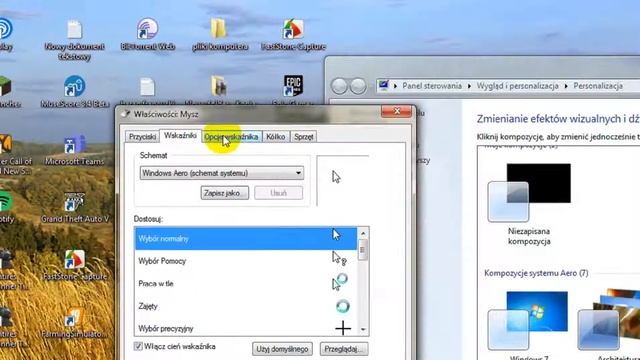The height and width of the screenshot is (360, 640).
Task: Click Panel sterowania breadcrumb link
Action: pyautogui.click(x=432, y=86)
